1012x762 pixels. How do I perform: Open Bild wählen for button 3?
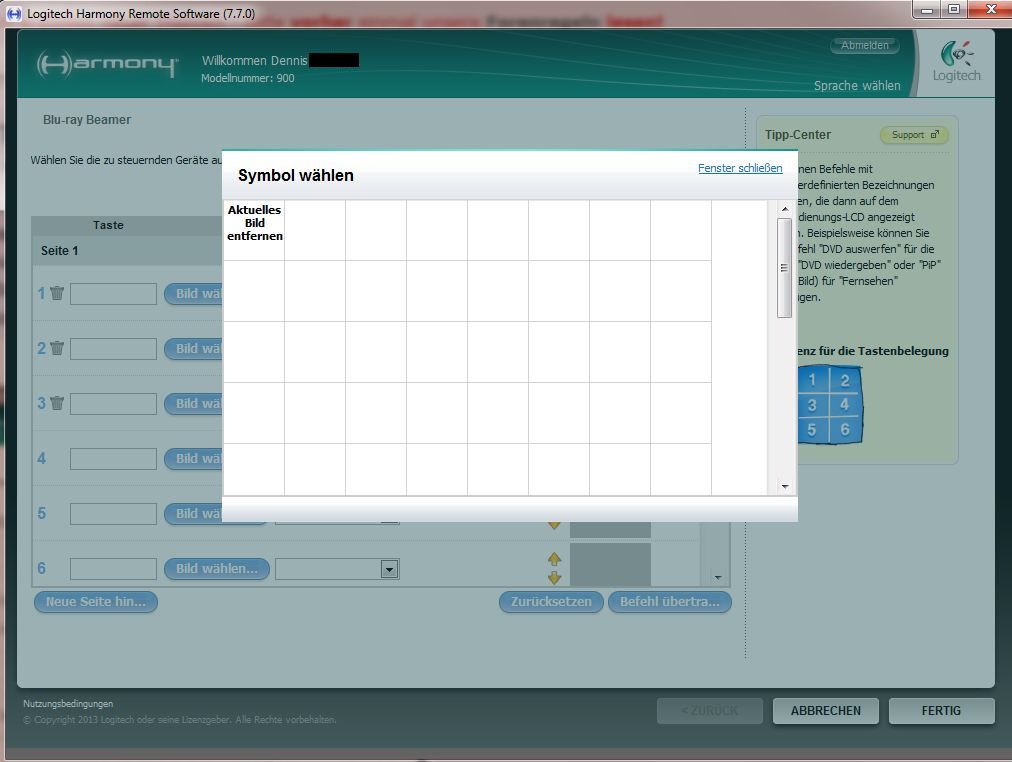point(193,404)
